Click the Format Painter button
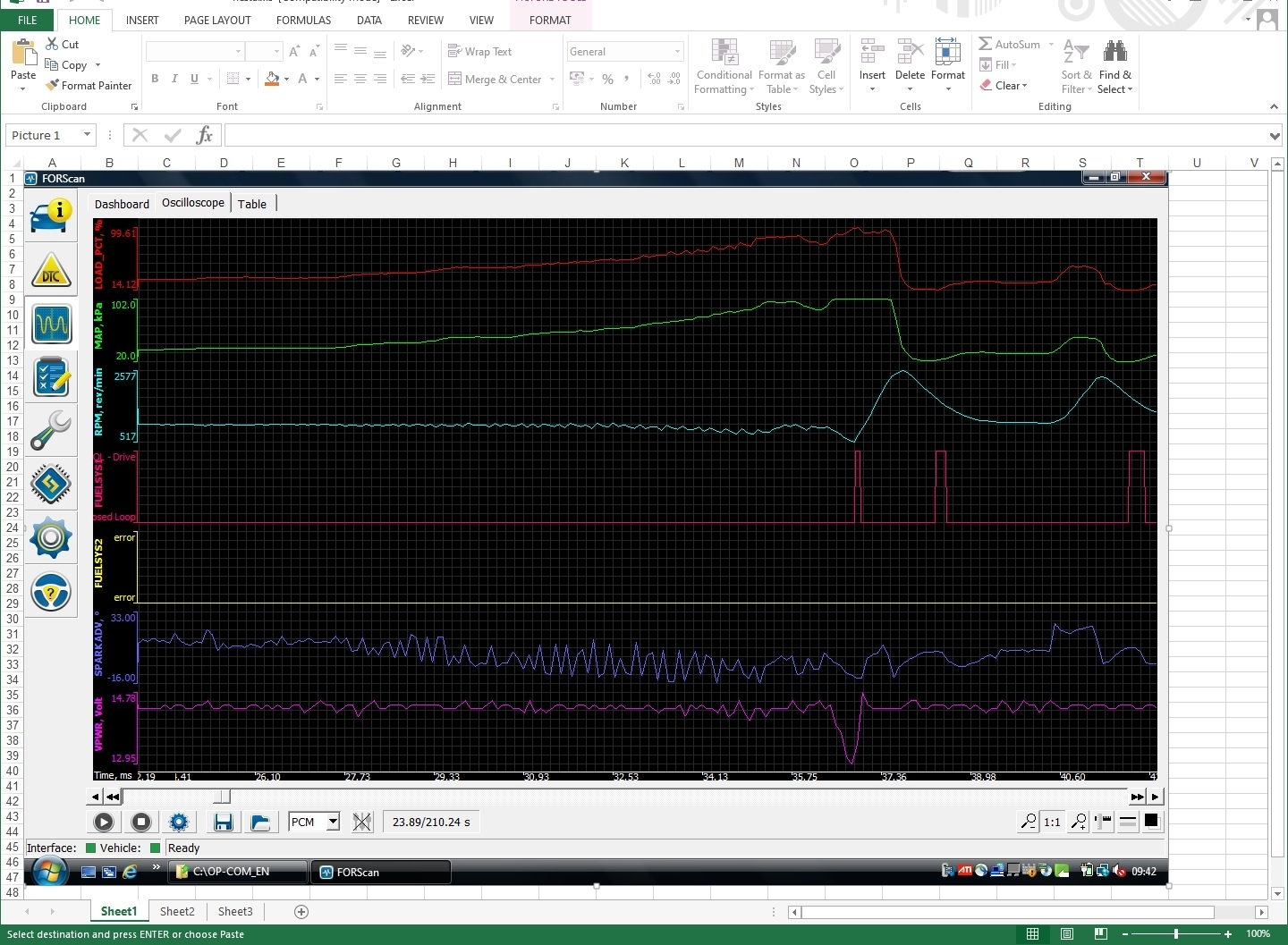The height and width of the screenshot is (945, 1288). (x=89, y=86)
